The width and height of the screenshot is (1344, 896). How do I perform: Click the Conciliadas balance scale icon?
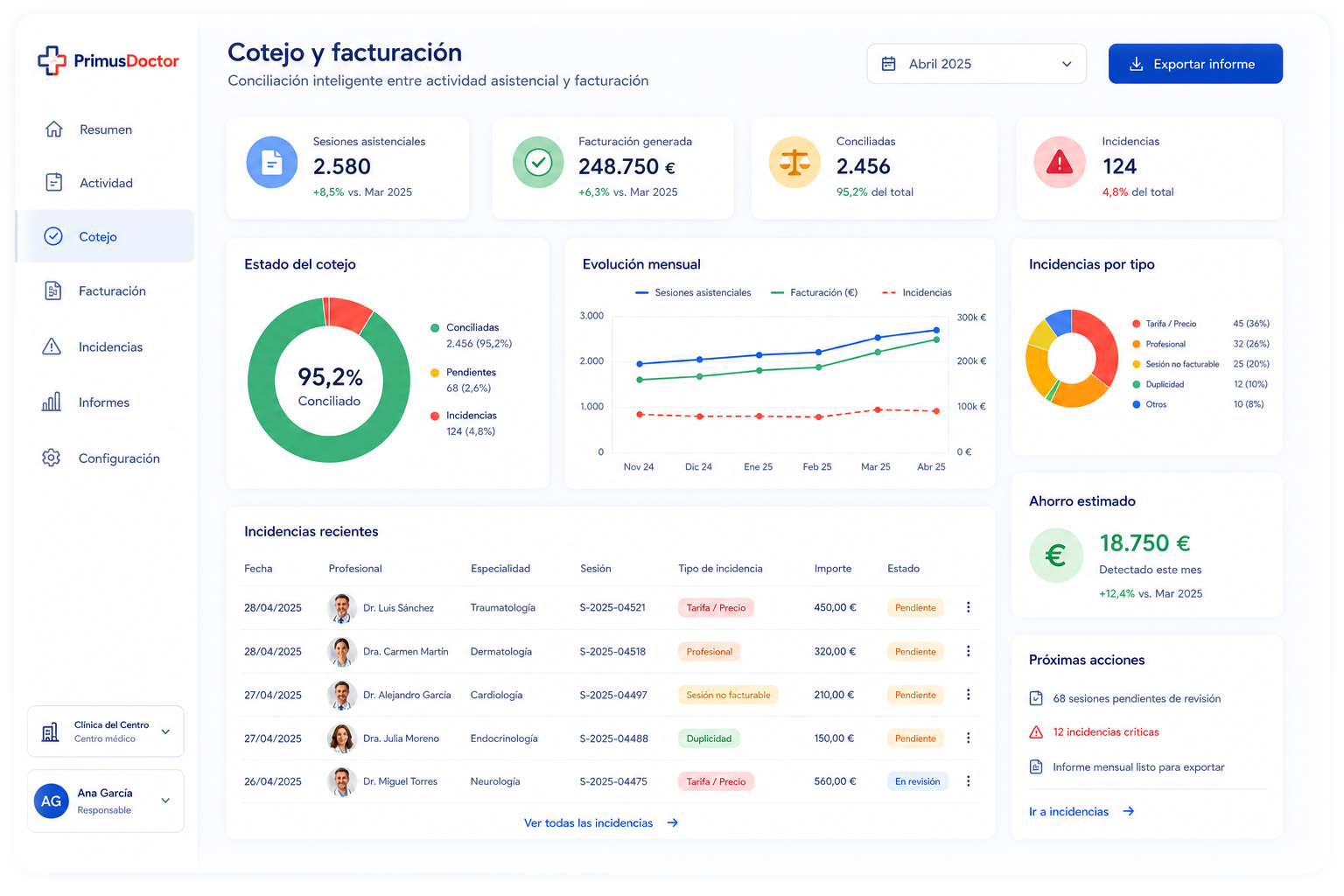[x=794, y=163]
